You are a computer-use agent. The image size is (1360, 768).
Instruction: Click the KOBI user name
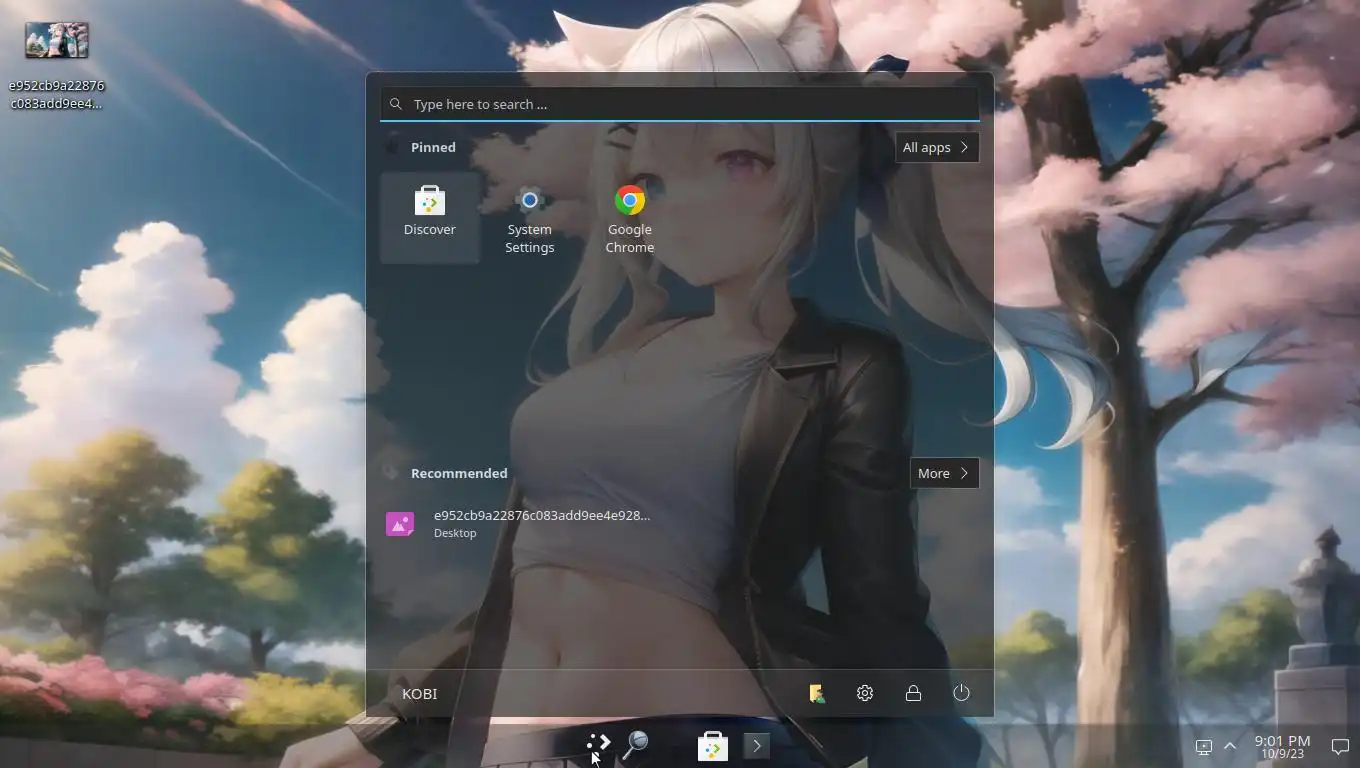[x=419, y=694]
